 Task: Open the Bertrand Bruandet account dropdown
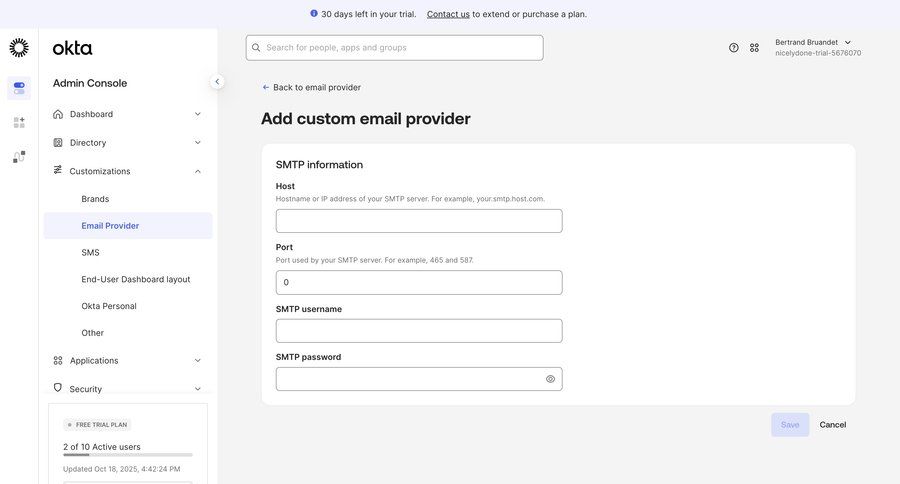point(813,43)
